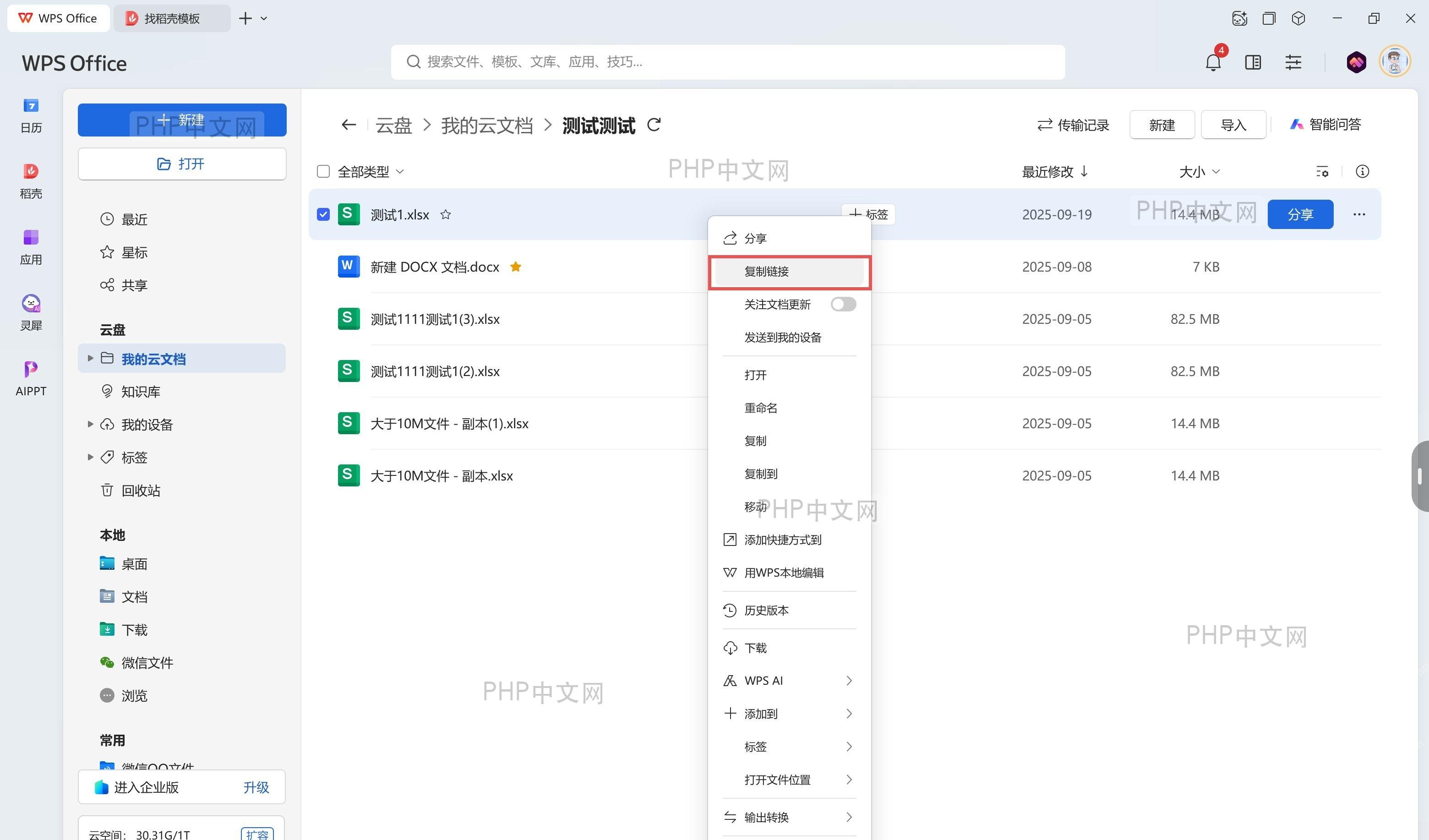Image resolution: width=1429 pixels, height=840 pixels.
Task: Enable the 关注文档更新 switch
Action: (x=843, y=304)
